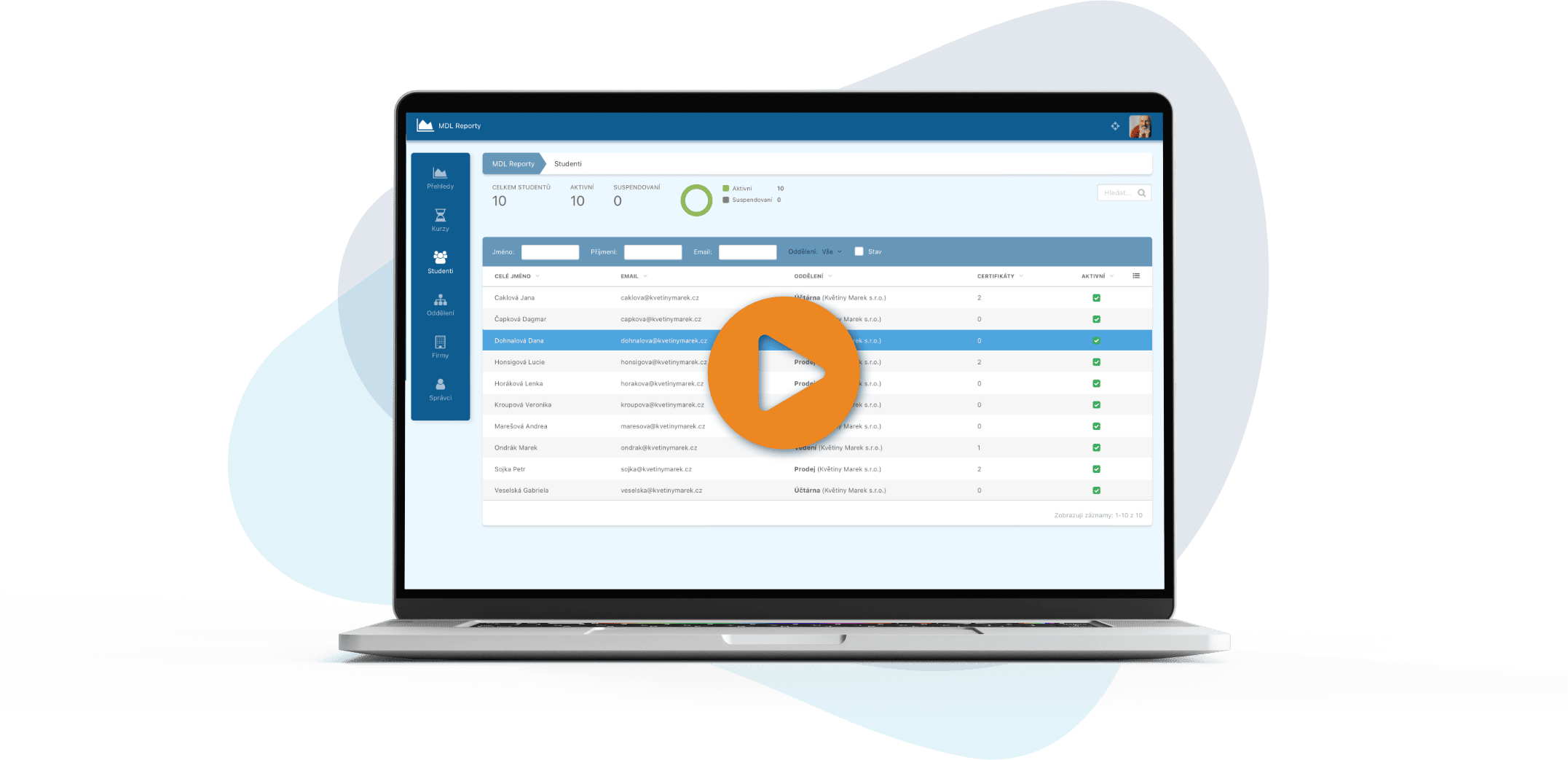Image resolution: width=1568 pixels, height=760 pixels.
Task: Toggle active checkbox for Honsigová Lucie
Action: pyautogui.click(x=1096, y=362)
